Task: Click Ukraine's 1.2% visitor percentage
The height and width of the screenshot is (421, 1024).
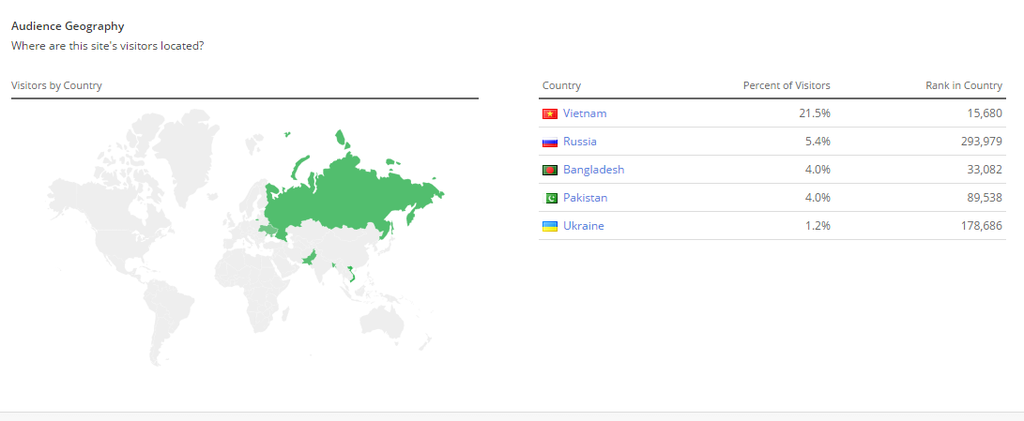Action: (x=817, y=225)
